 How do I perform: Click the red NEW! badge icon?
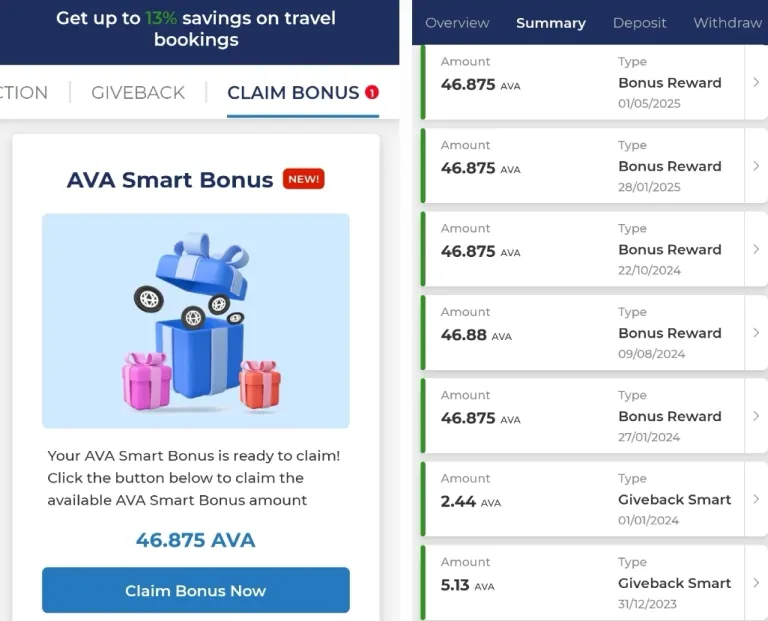point(303,179)
